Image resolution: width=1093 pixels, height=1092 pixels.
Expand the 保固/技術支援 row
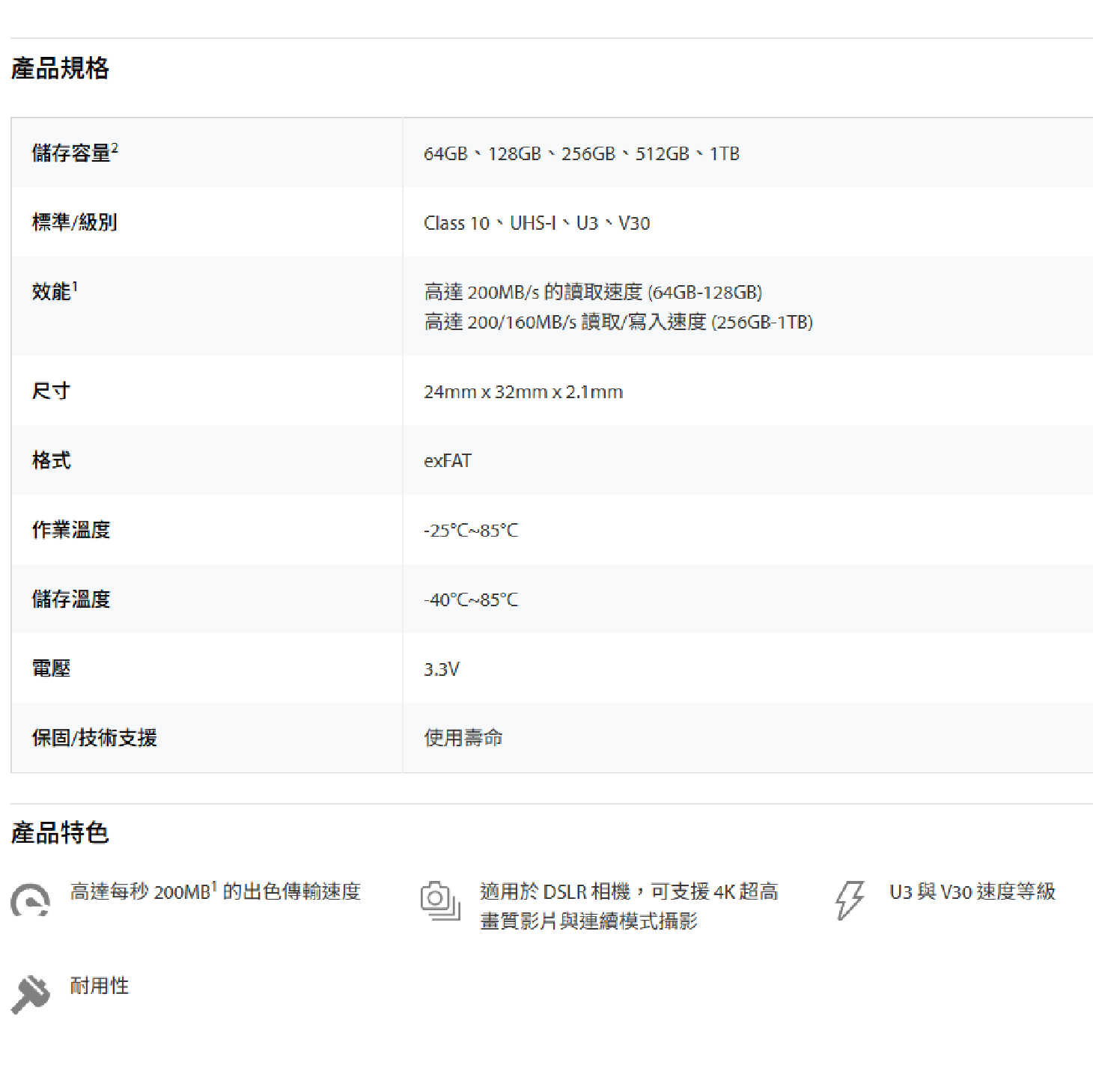[96, 738]
